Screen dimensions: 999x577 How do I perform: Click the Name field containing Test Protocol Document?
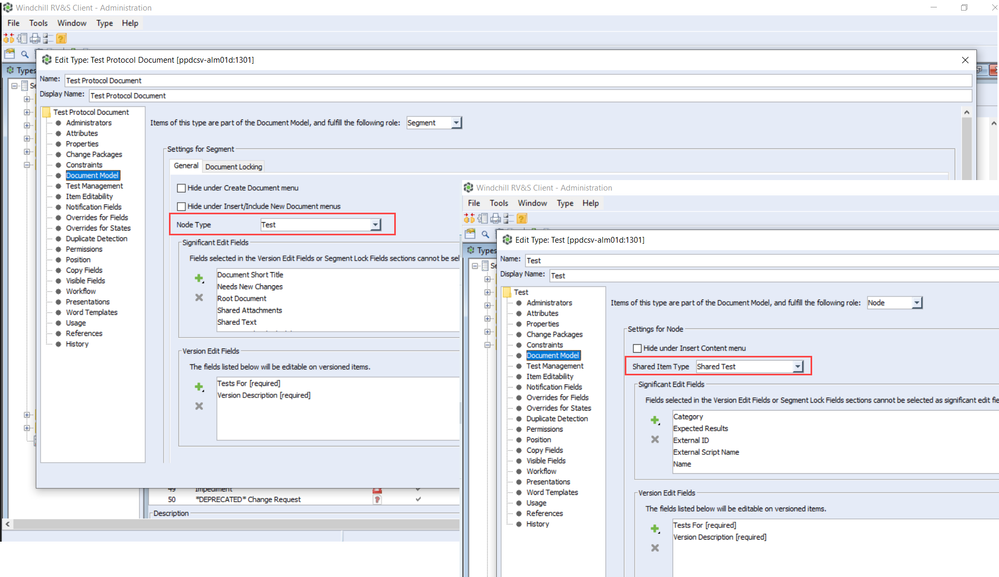pyautogui.click(x=518, y=81)
